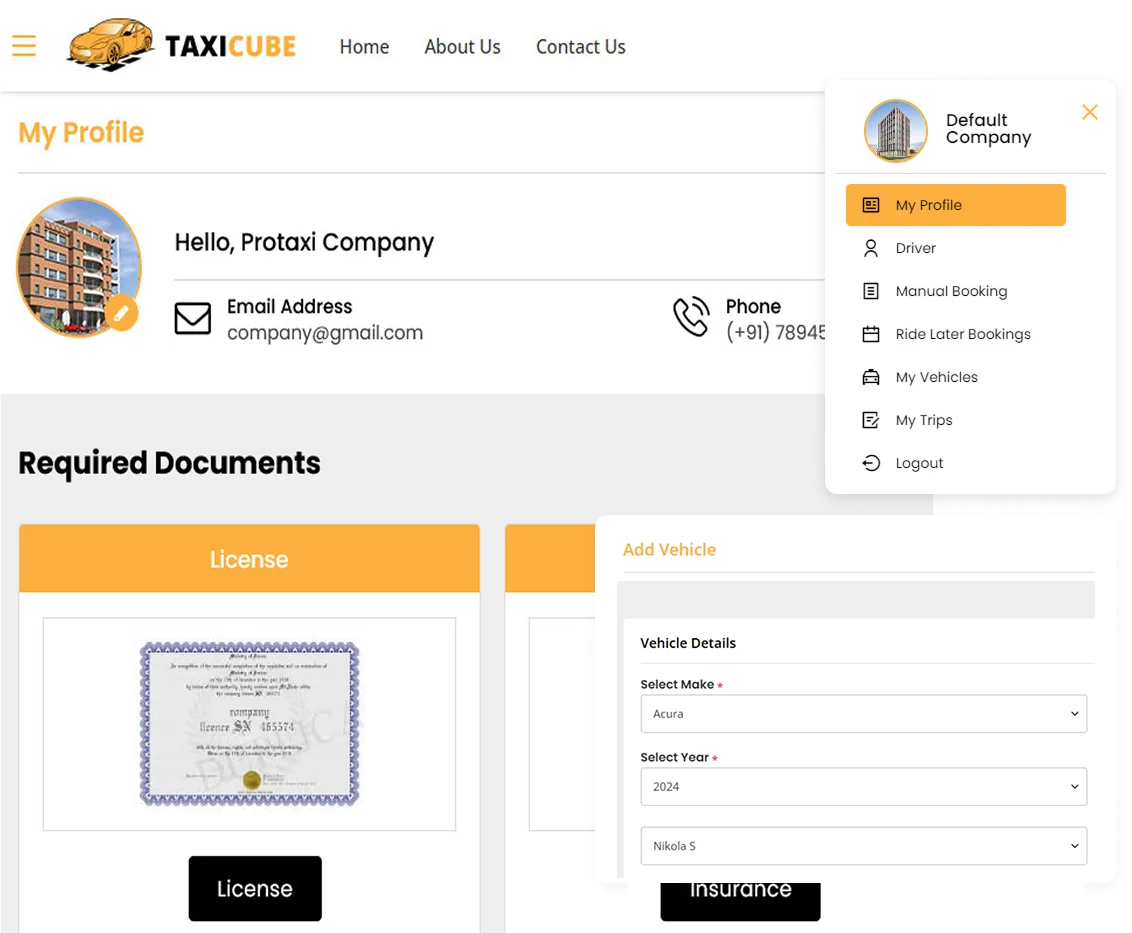Click the License upload button
This screenshot has width=1132, height=933.
(254, 888)
